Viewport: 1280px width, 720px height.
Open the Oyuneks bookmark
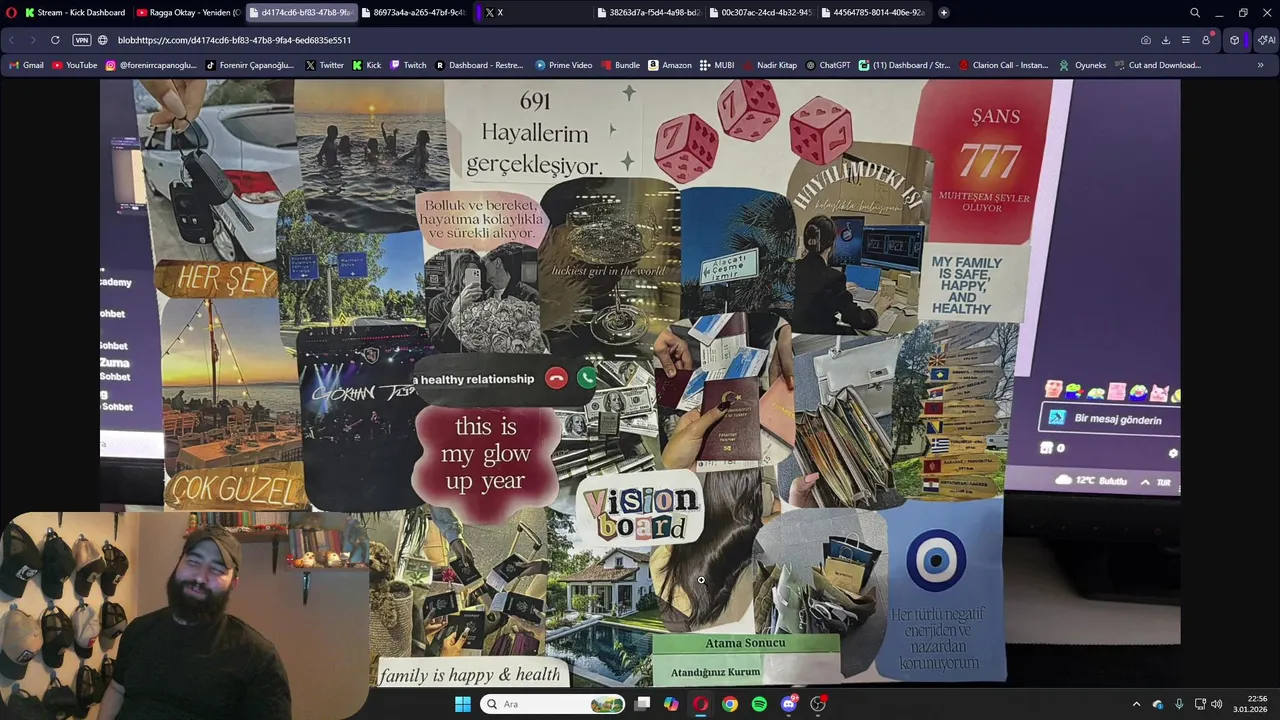1083,65
